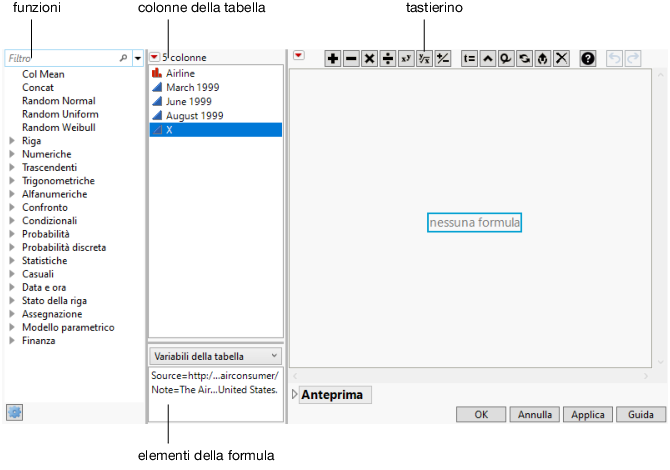The height and width of the screenshot is (470, 670).
Task: Open the red triangle menu above formula editor
Action: (x=299, y=56)
